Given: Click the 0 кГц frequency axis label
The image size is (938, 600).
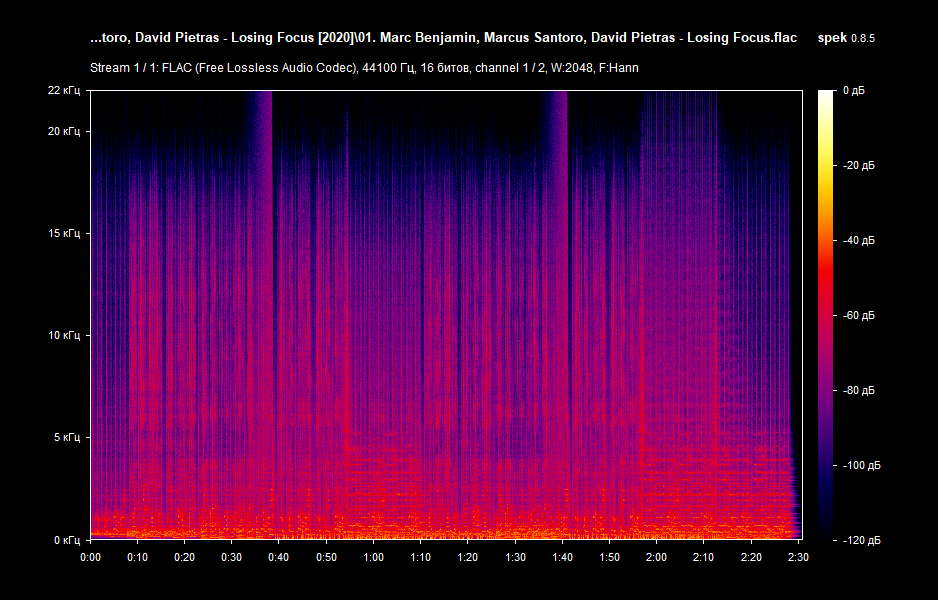Looking at the screenshot, I should (65, 538).
